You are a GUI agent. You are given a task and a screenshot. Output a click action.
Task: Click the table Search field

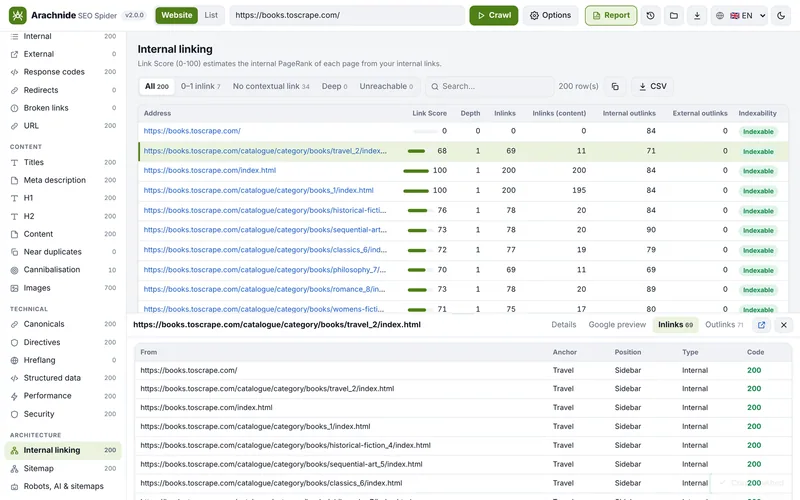(x=490, y=86)
